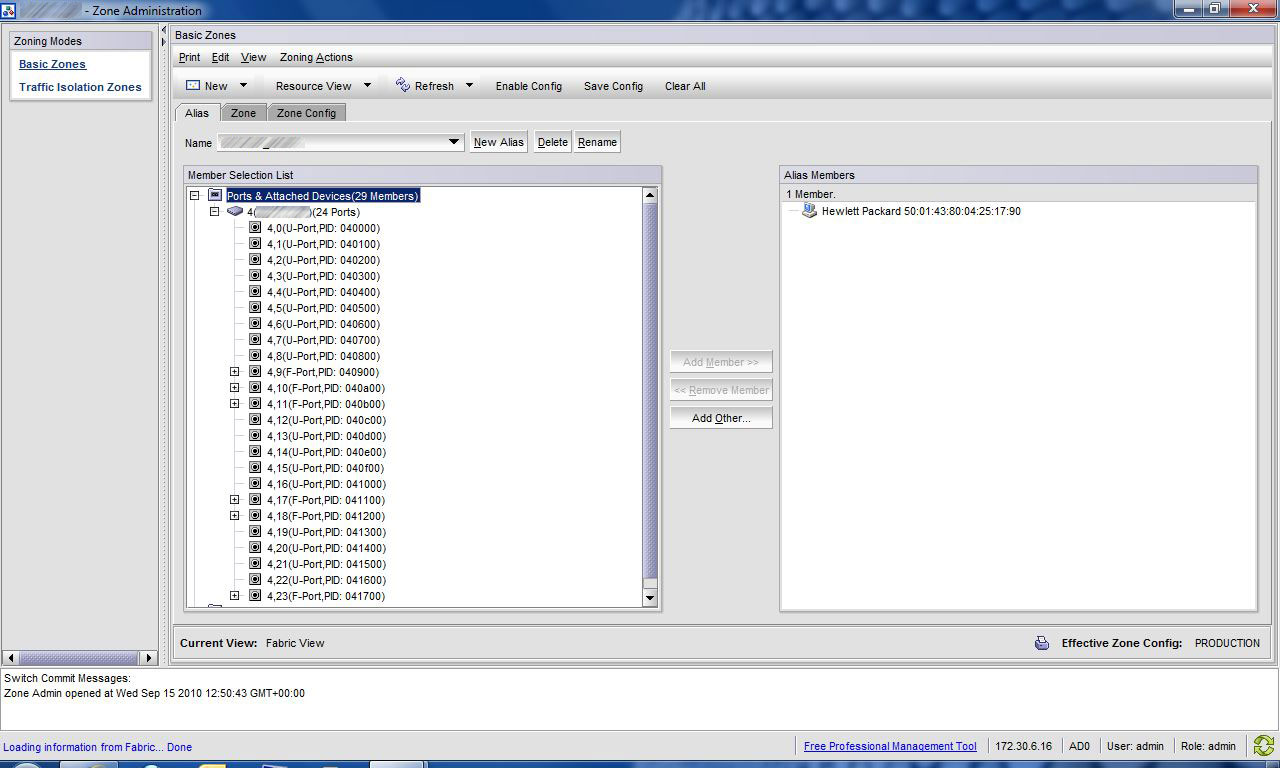Expand the 4,10 F-Port node

click(x=235, y=388)
